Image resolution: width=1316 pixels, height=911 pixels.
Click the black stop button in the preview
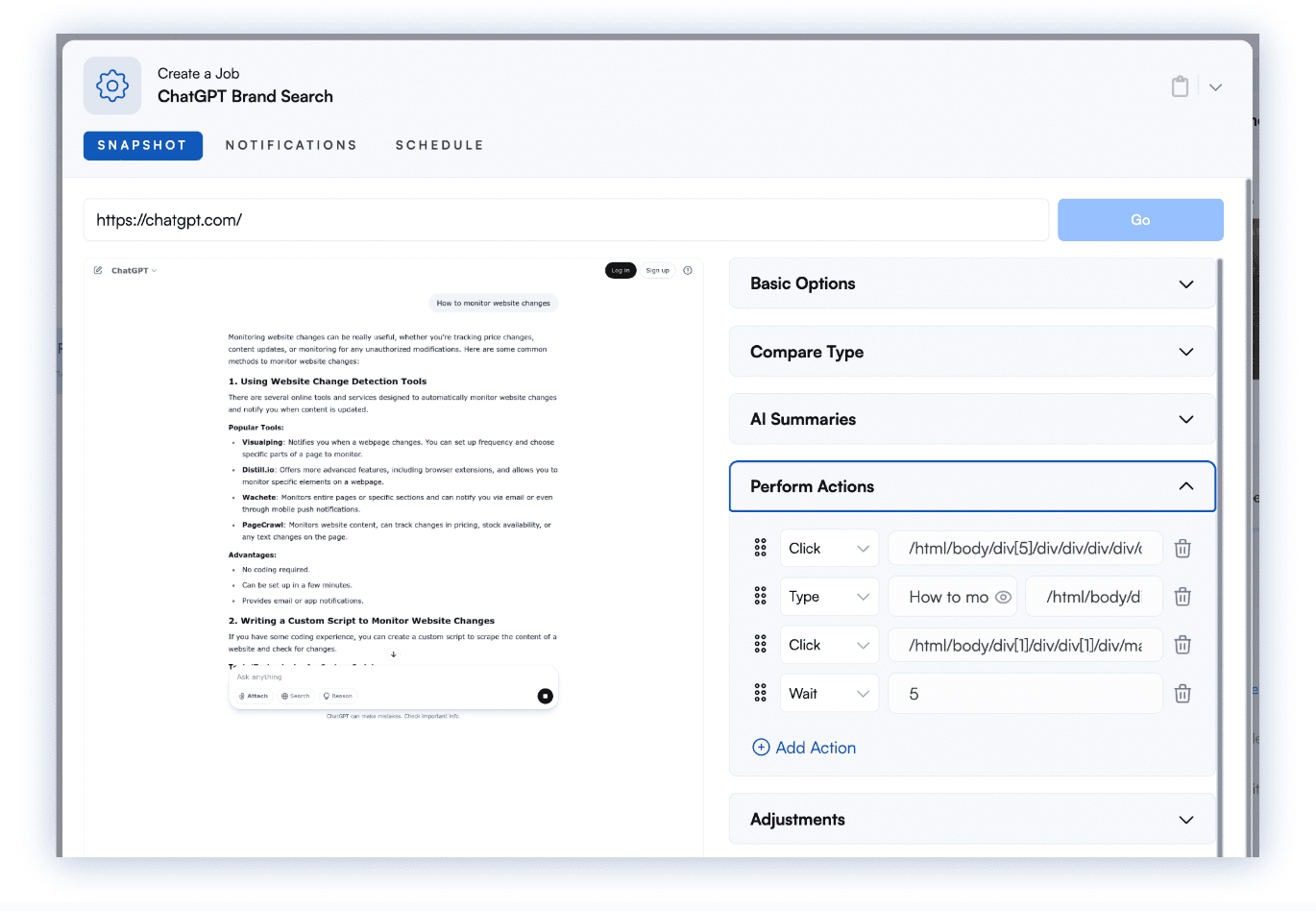point(546,696)
